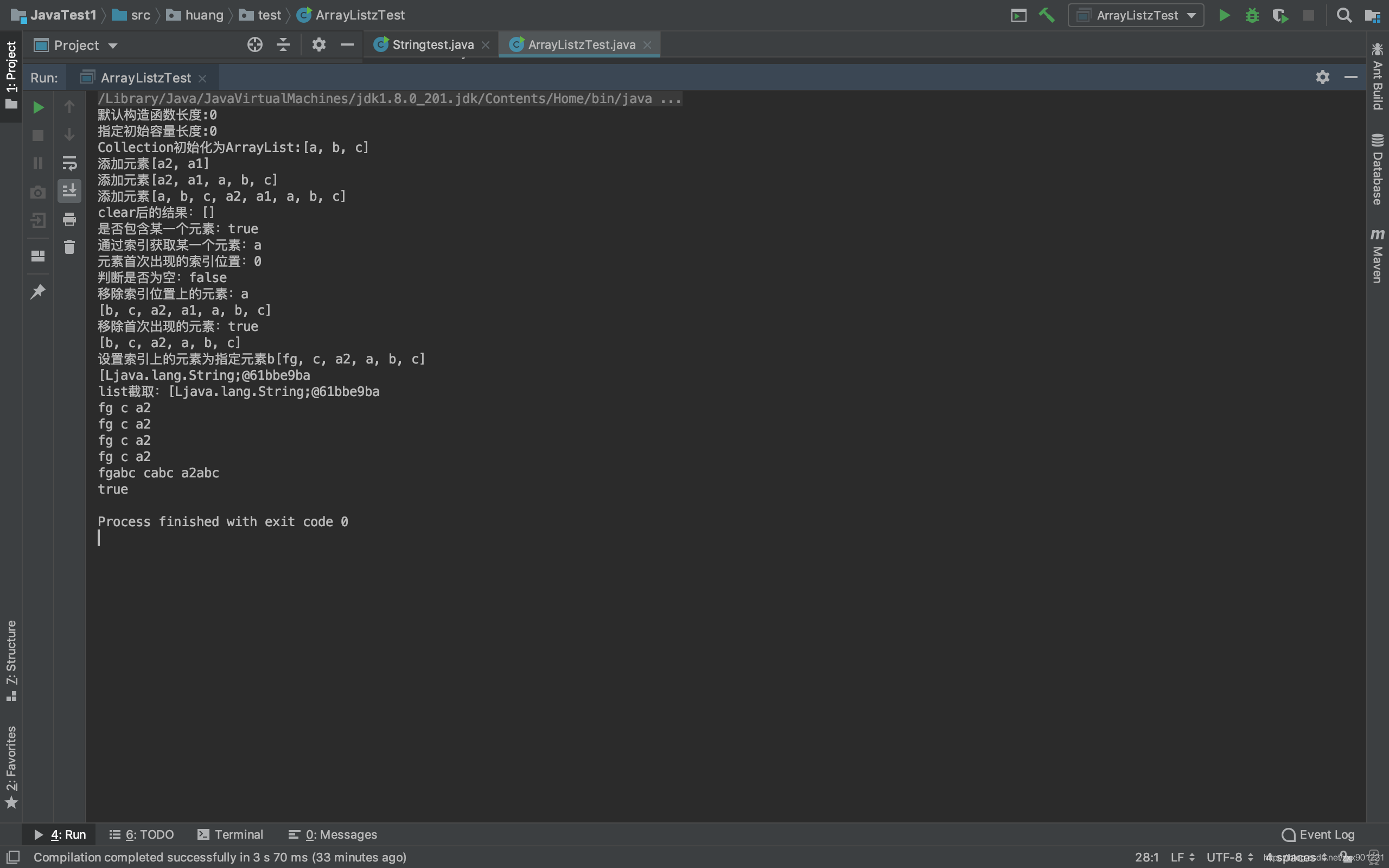Click the green Run button in top toolbar
Image resolution: width=1389 pixels, height=868 pixels.
(x=1224, y=16)
